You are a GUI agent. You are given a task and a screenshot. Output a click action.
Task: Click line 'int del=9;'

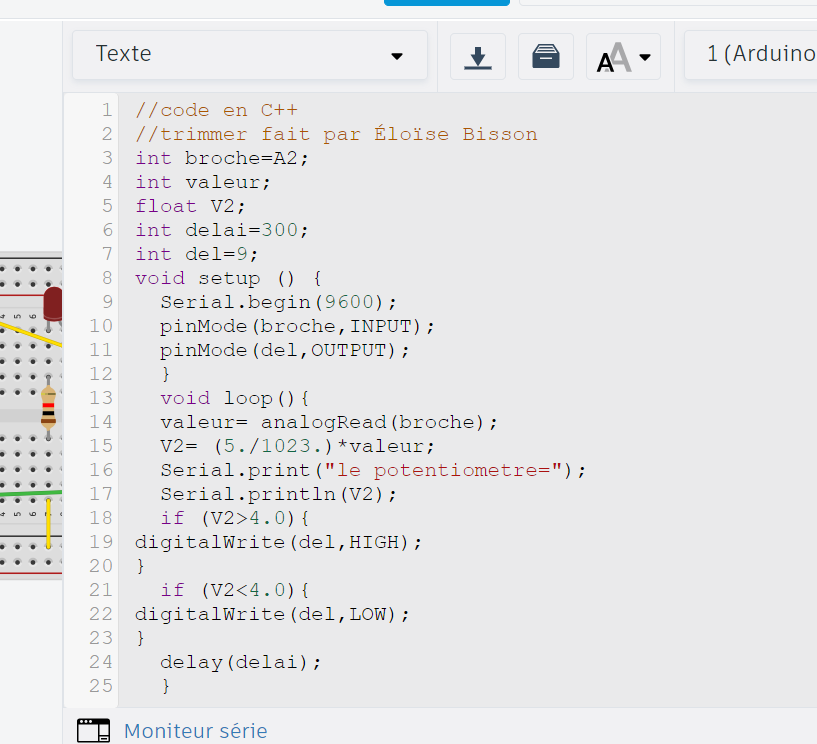[x=196, y=254]
